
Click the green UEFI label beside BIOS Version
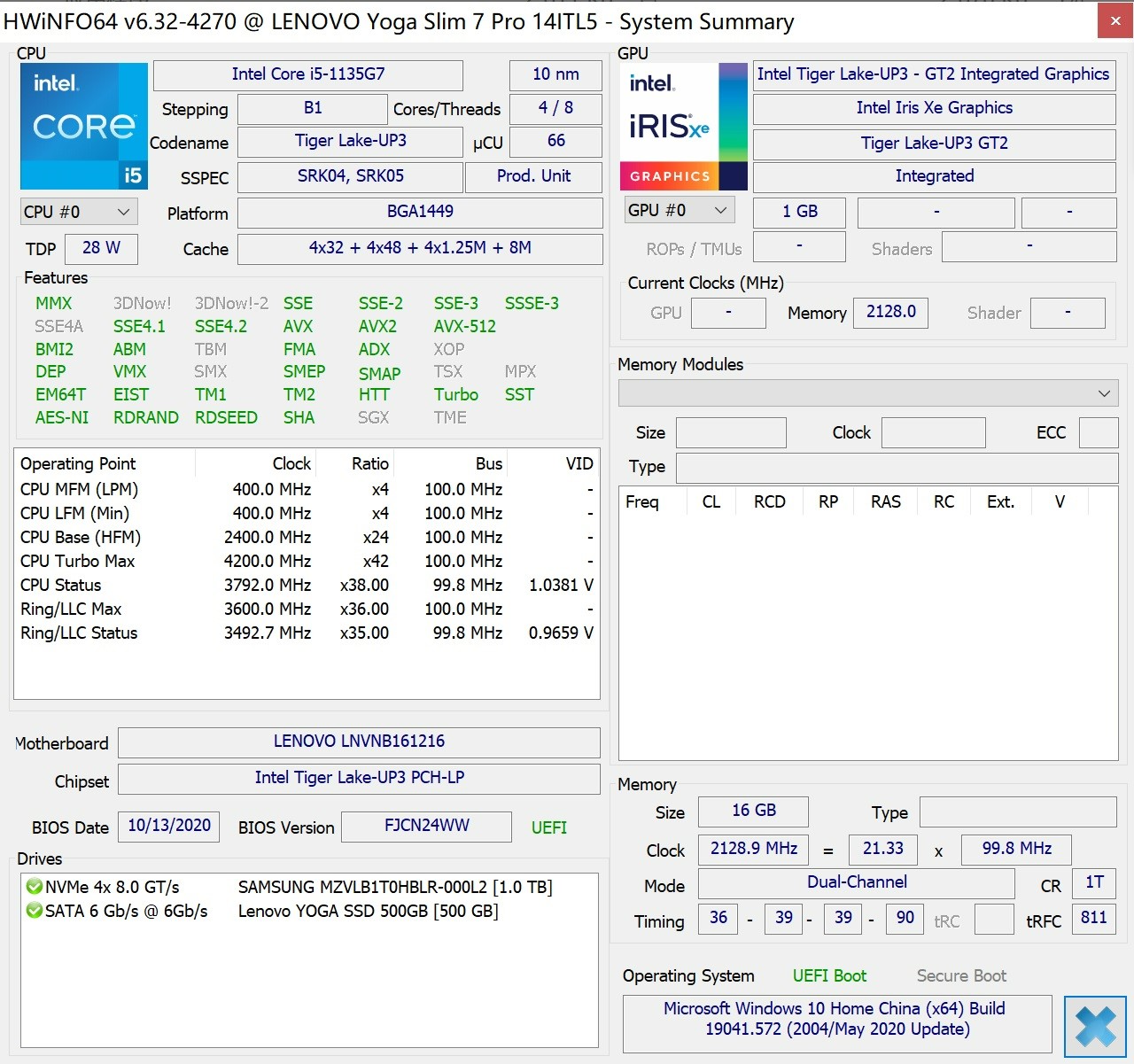548,827
